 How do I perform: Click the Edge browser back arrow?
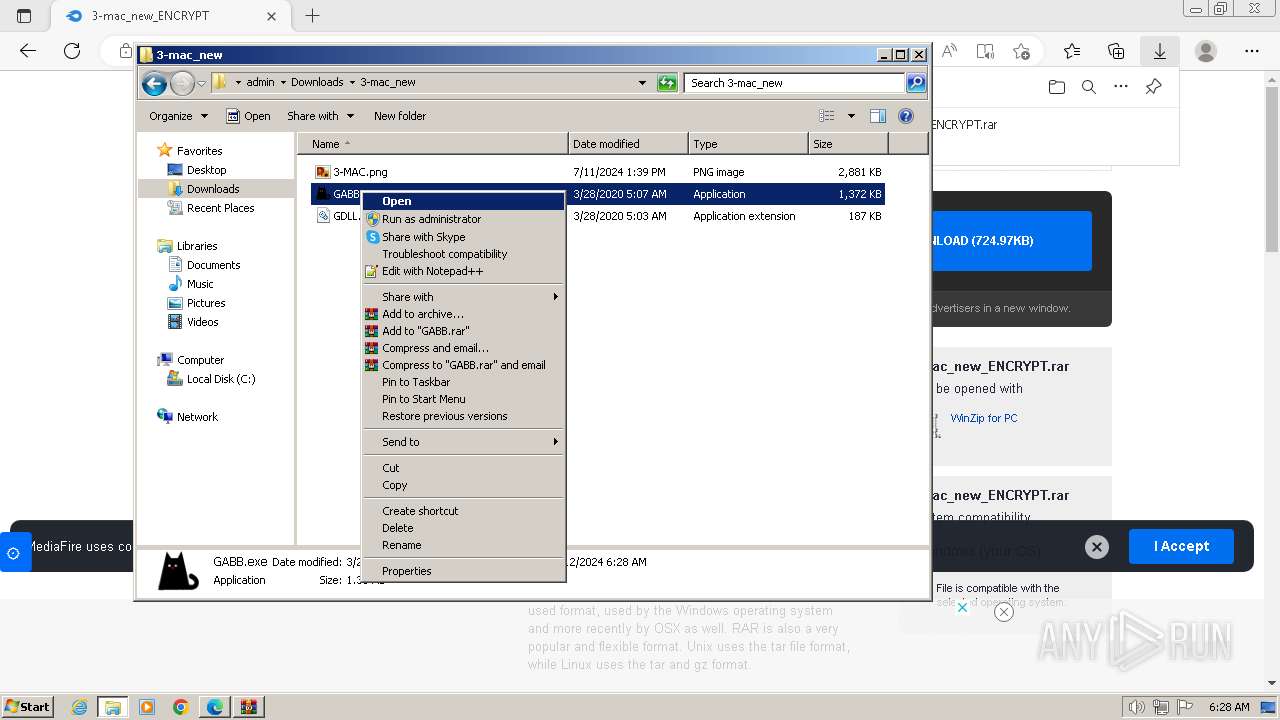point(28,51)
